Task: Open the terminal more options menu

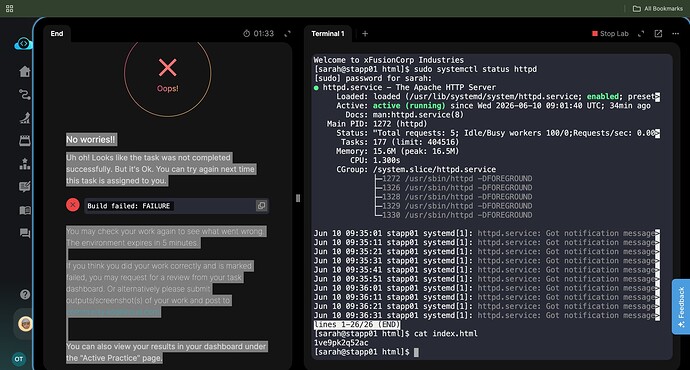Action: 675,33
